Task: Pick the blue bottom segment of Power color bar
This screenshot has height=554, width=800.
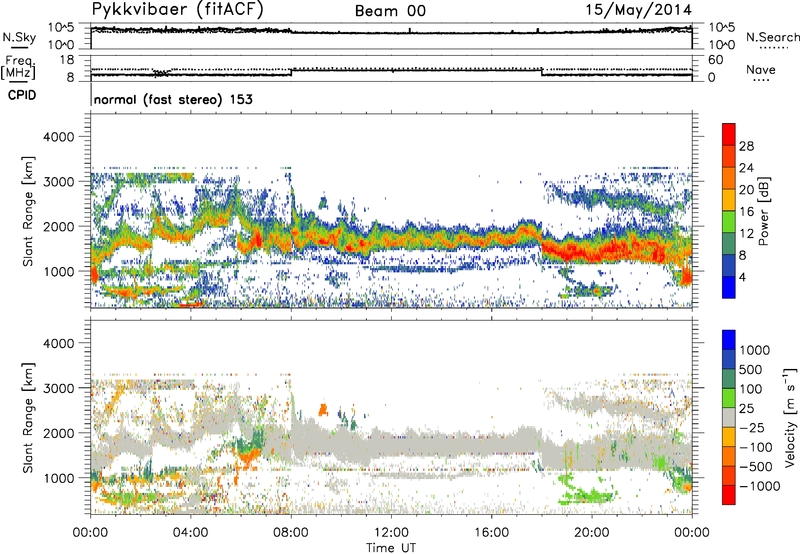Action: (729, 288)
